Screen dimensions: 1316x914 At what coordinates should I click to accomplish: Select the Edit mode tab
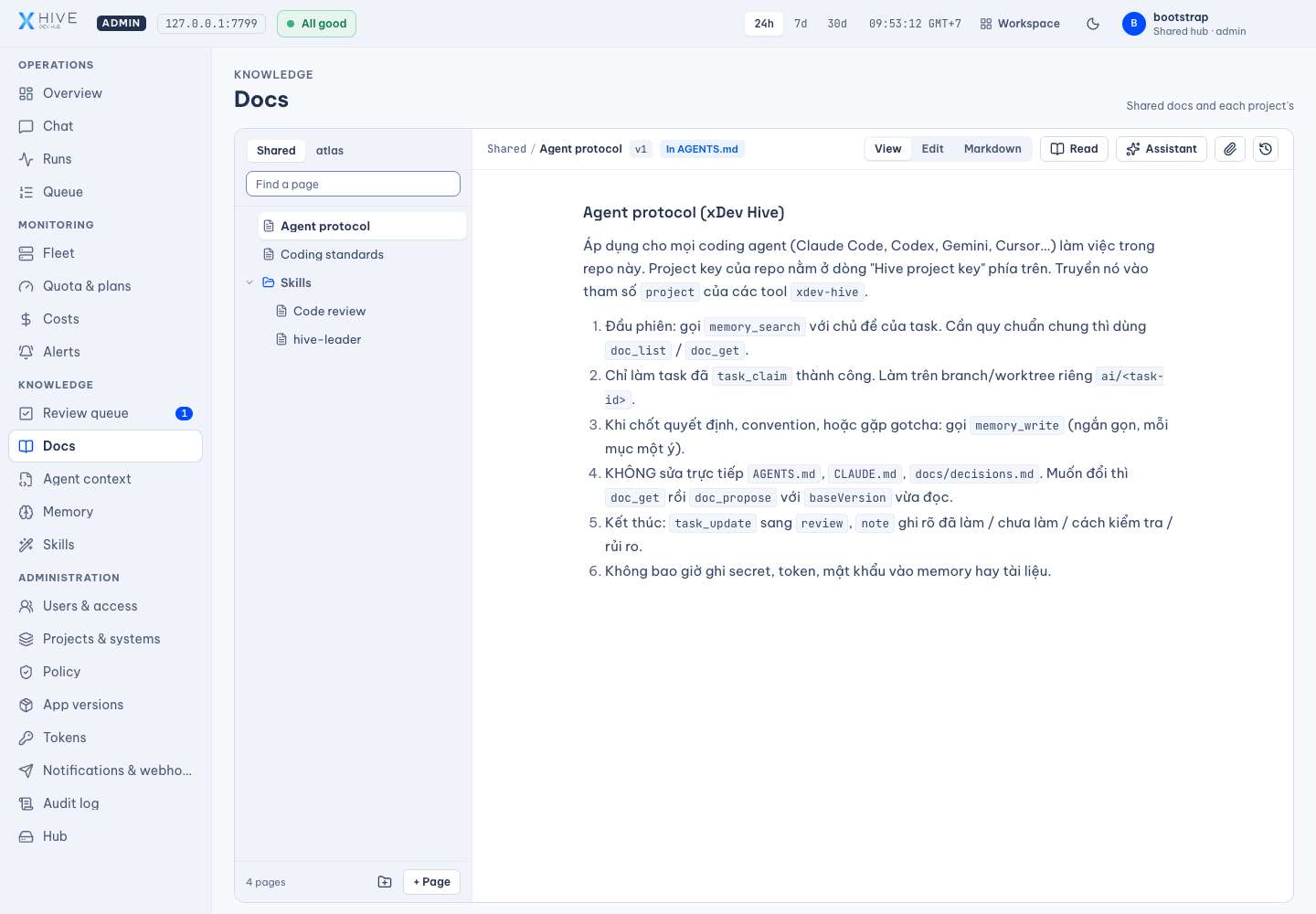(932, 149)
